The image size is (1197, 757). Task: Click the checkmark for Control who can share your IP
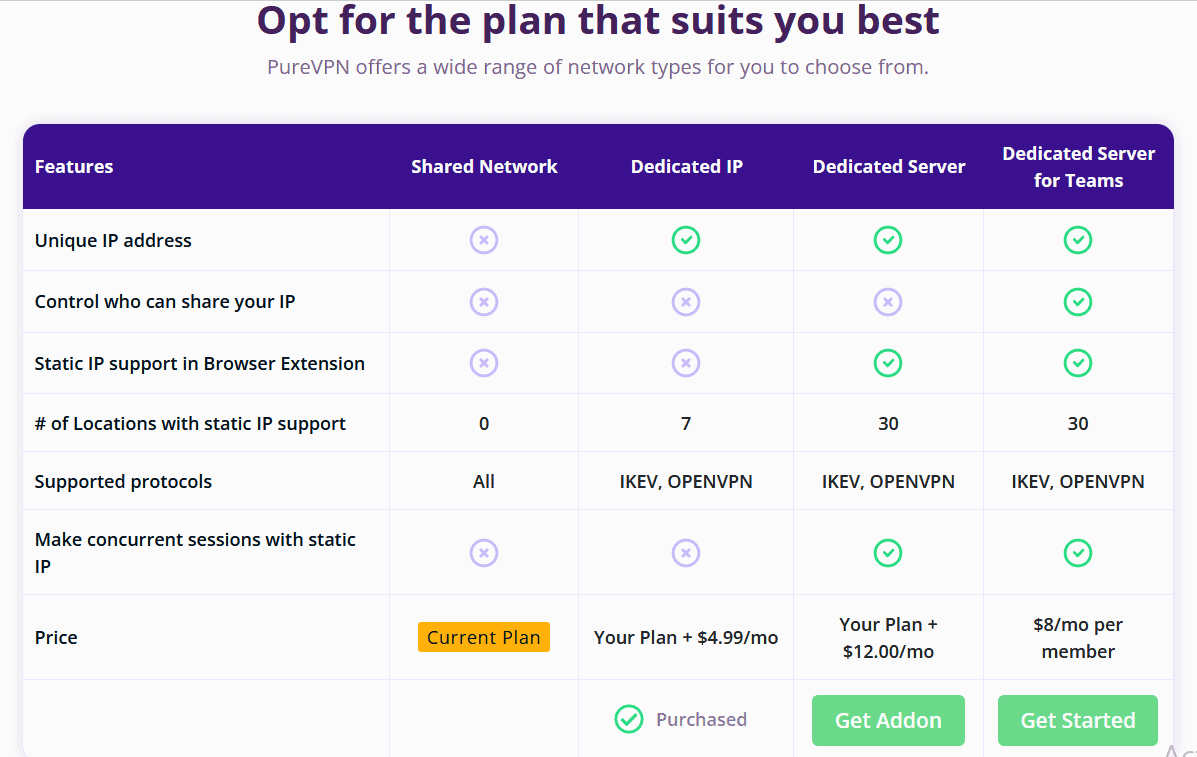click(x=1078, y=301)
